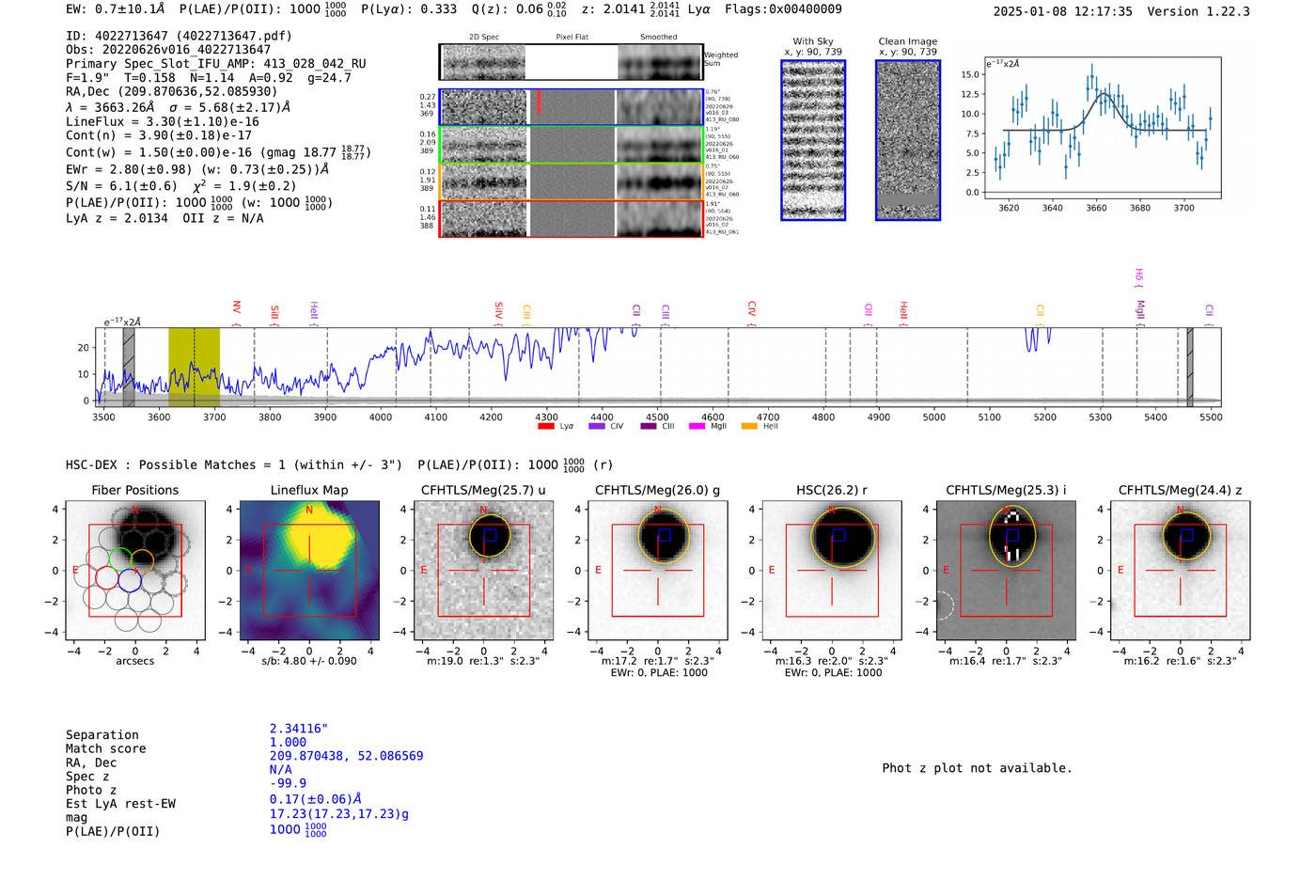Open the With Sky image panel

[813, 140]
